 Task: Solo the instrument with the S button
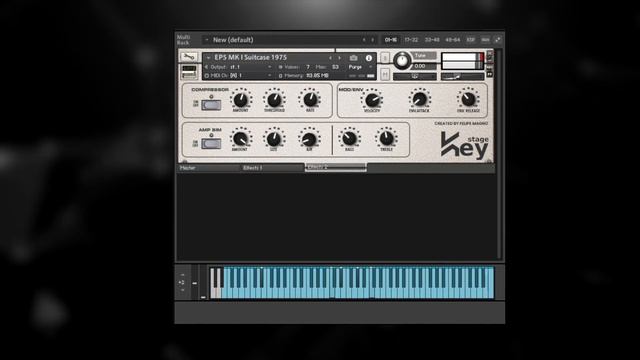385,58
